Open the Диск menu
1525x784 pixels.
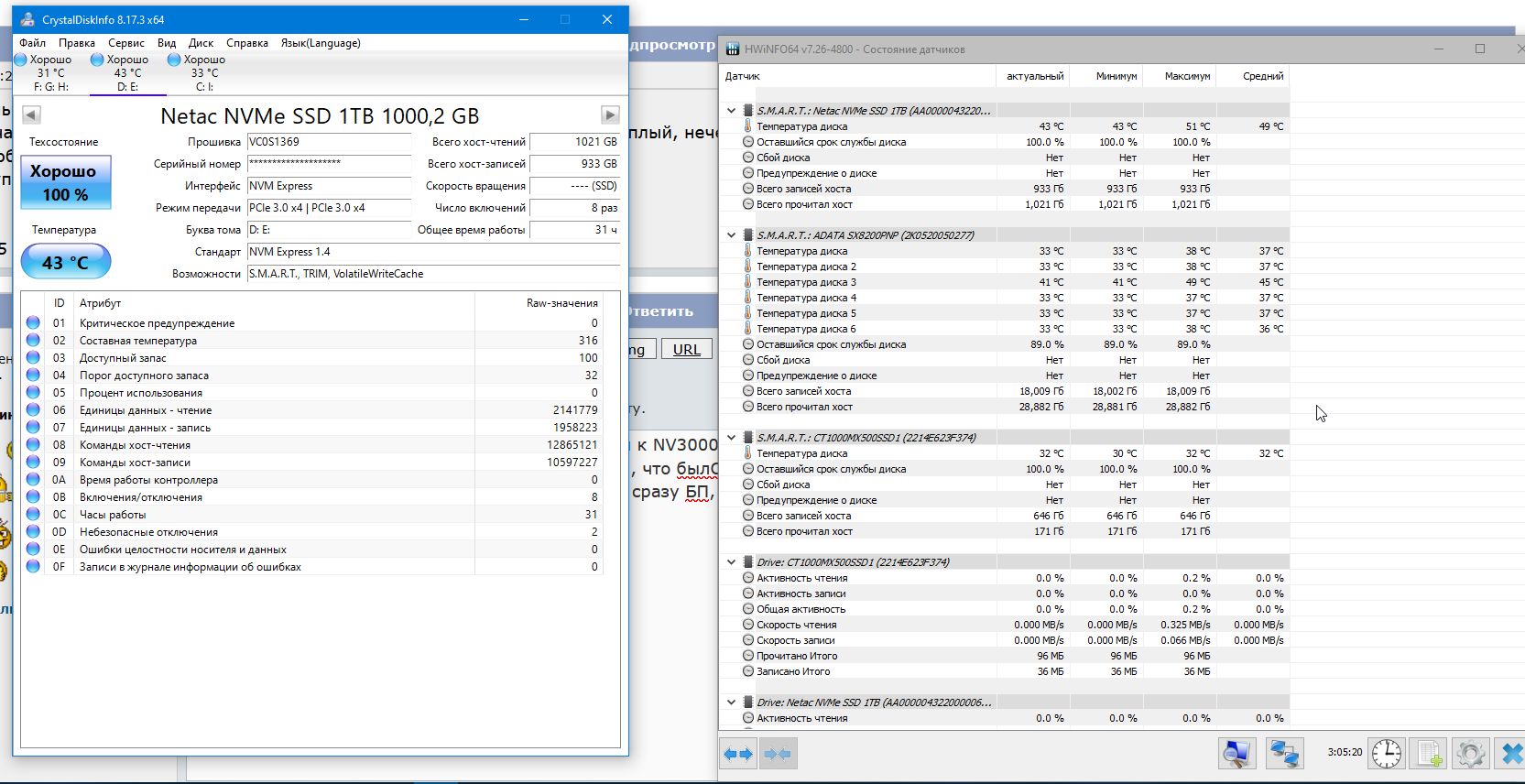click(201, 43)
